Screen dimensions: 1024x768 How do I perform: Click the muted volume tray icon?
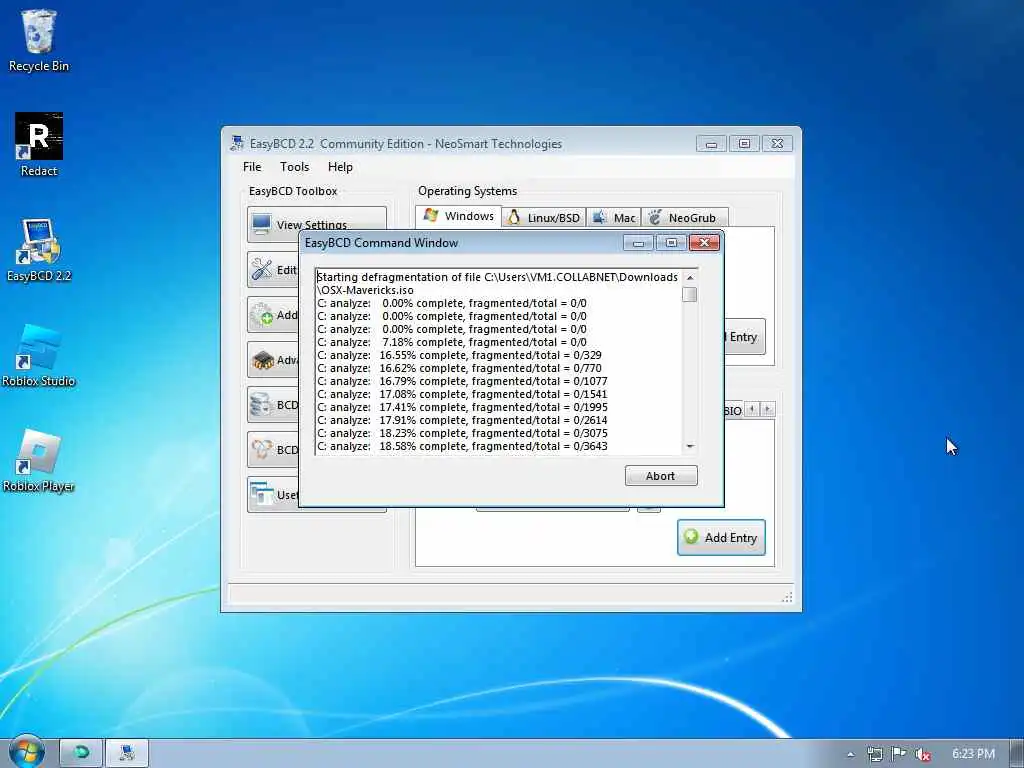[x=922, y=754]
